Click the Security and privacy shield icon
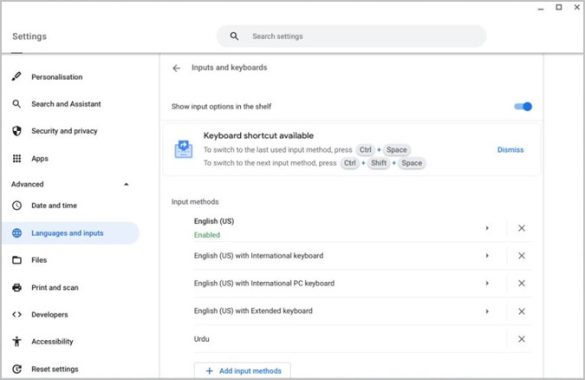 point(17,131)
